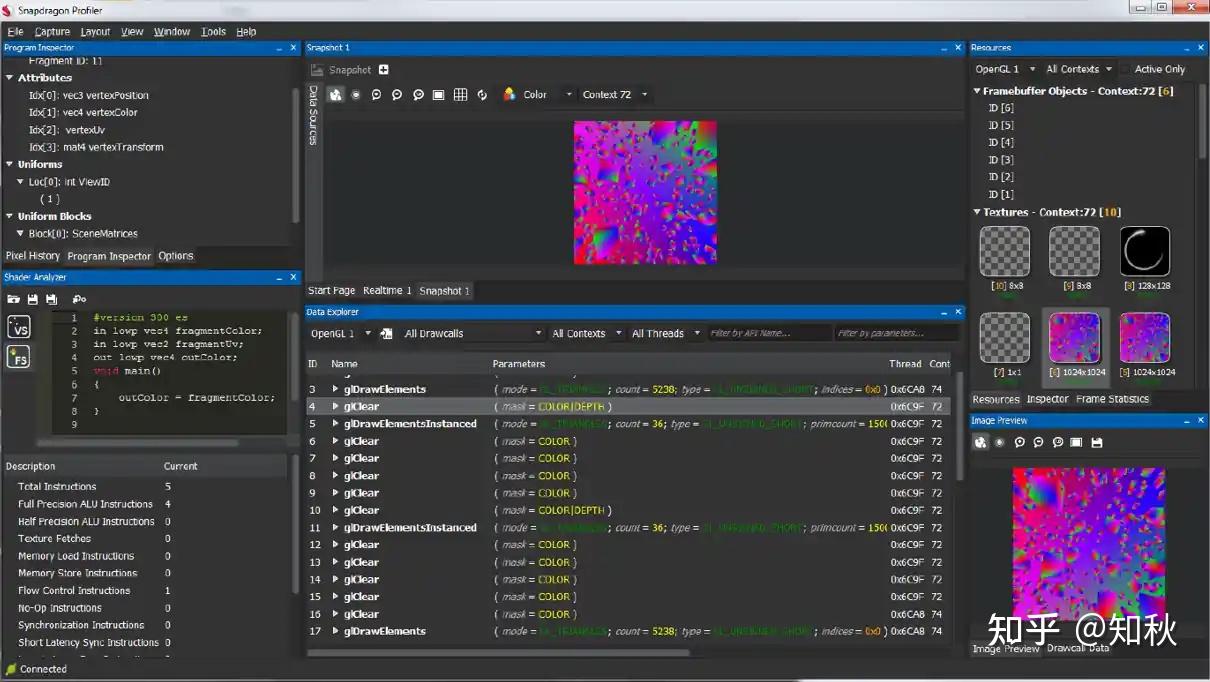Image resolution: width=1210 pixels, height=682 pixels.
Task: Click the grid overlay icon in the Snapshot toolbar
Action: tap(460, 94)
